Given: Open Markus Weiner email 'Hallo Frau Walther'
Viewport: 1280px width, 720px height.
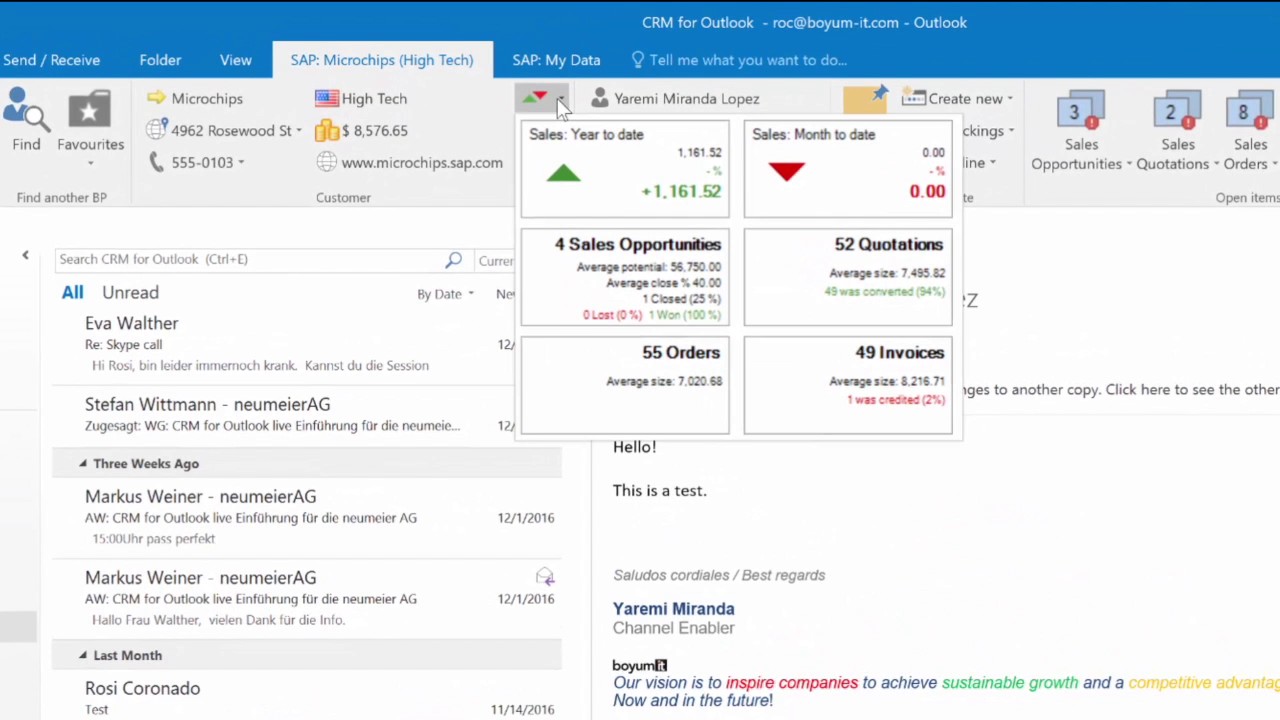Looking at the screenshot, I should [305, 598].
